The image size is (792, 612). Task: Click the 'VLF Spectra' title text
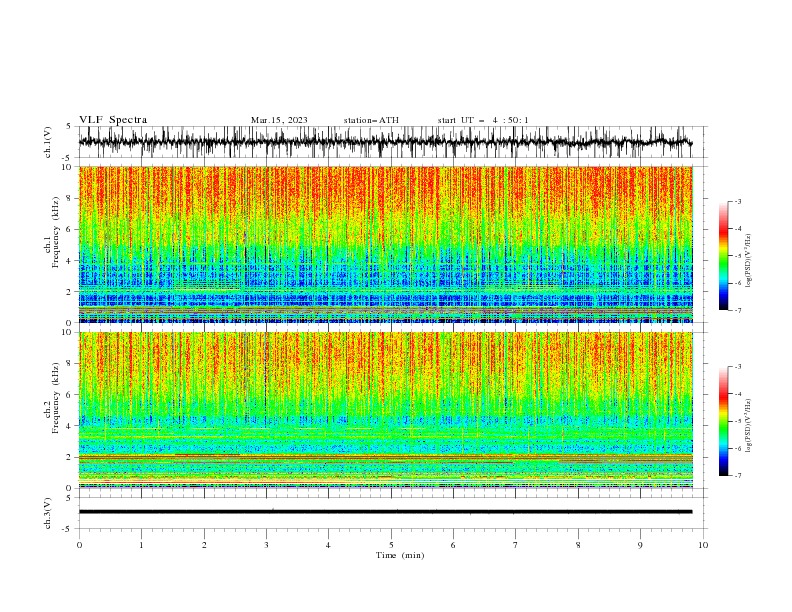[x=113, y=120]
